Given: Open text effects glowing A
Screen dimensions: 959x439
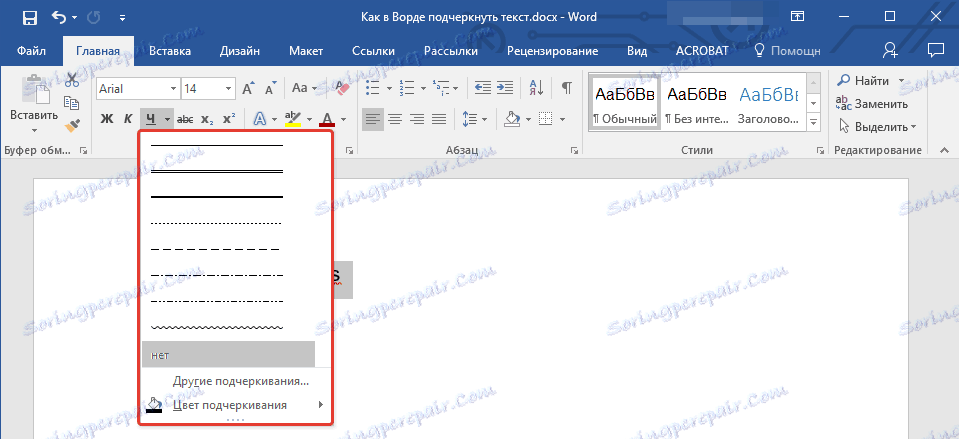Looking at the screenshot, I should (259, 119).
